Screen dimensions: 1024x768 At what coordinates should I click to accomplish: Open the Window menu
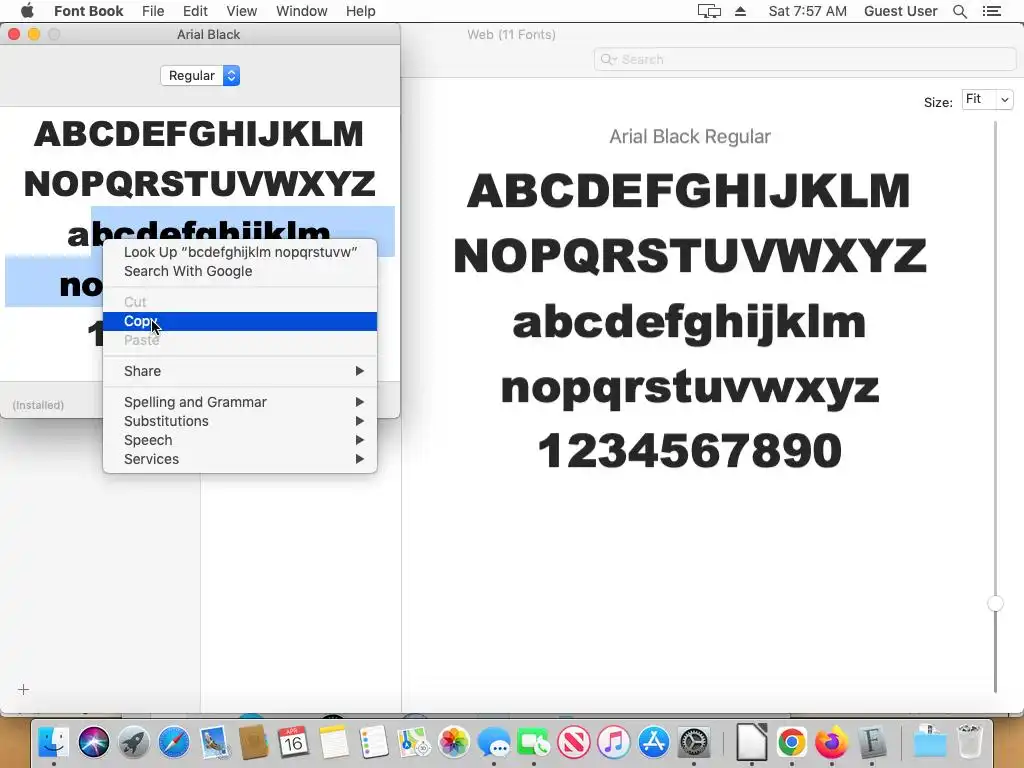click(x=301, y=11)
